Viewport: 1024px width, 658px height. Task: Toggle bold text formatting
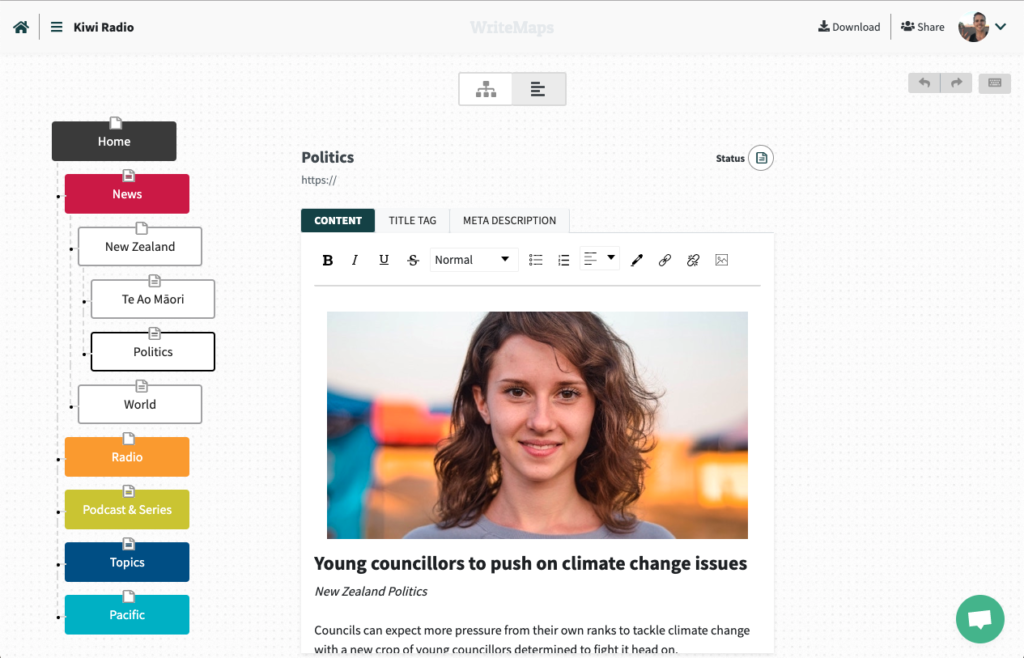[327, 260]
